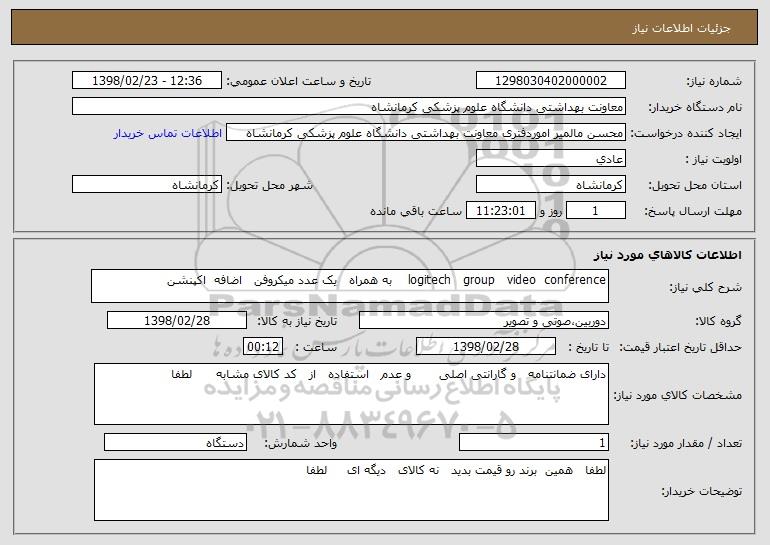
Task: Click the تاریخ نیاز به کالا field 1398/02/28
Action: pyautogui.click(x=177, y=320)
